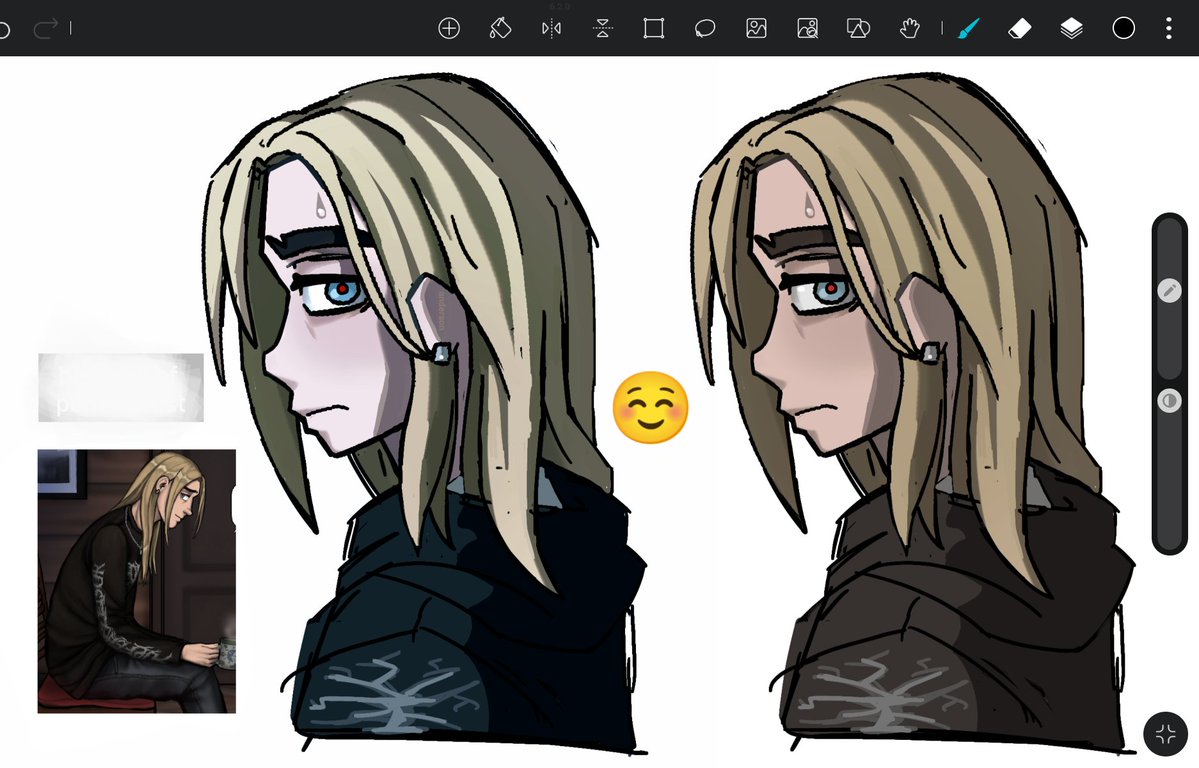Image resolution: width=1199 pixels, height=768 pixels.
Task: Open the reference image tool with magnifier
Action: click(x=807, y=29)
